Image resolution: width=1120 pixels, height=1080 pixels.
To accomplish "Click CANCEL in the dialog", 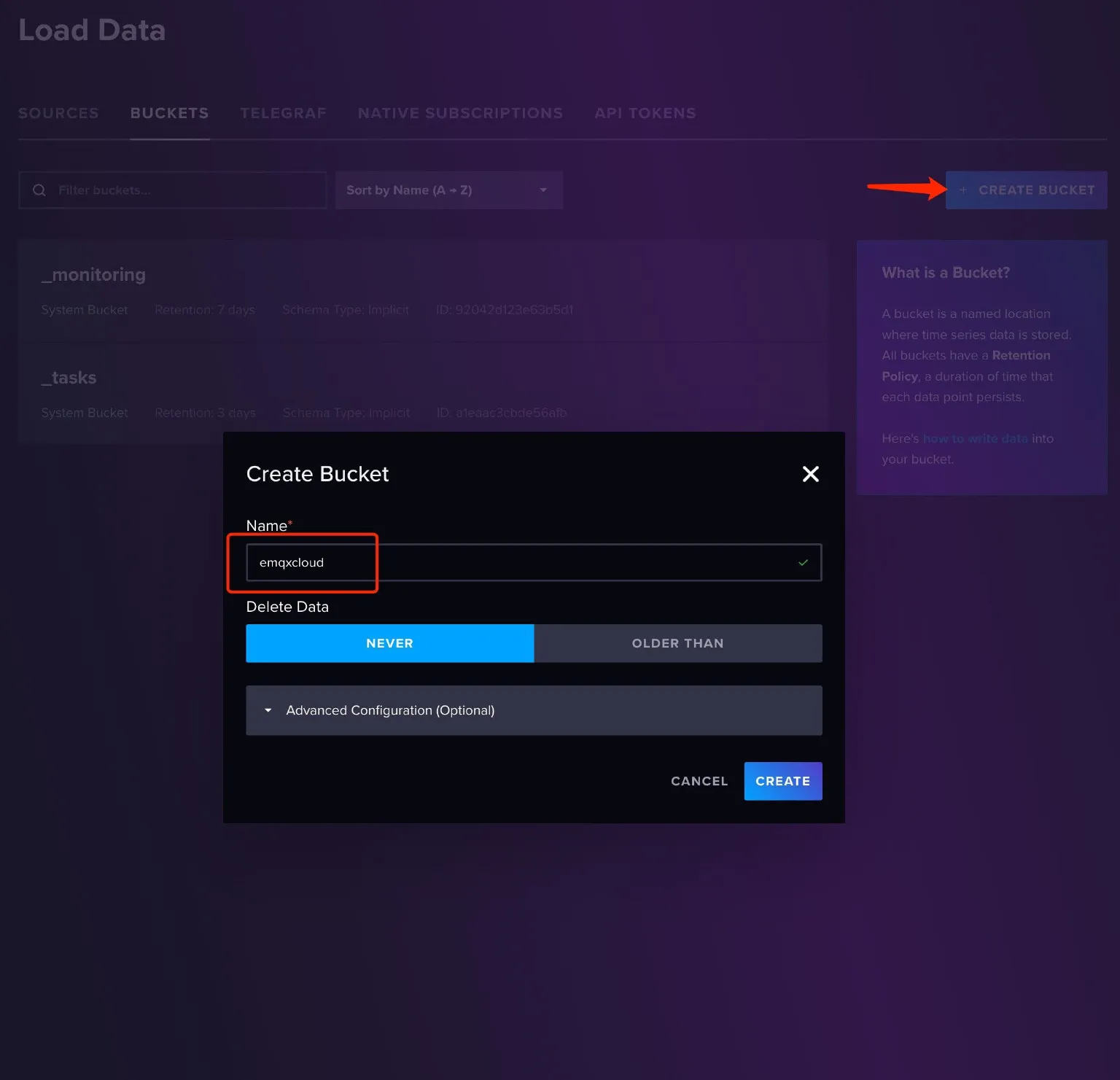I will (x=699, y=781).
